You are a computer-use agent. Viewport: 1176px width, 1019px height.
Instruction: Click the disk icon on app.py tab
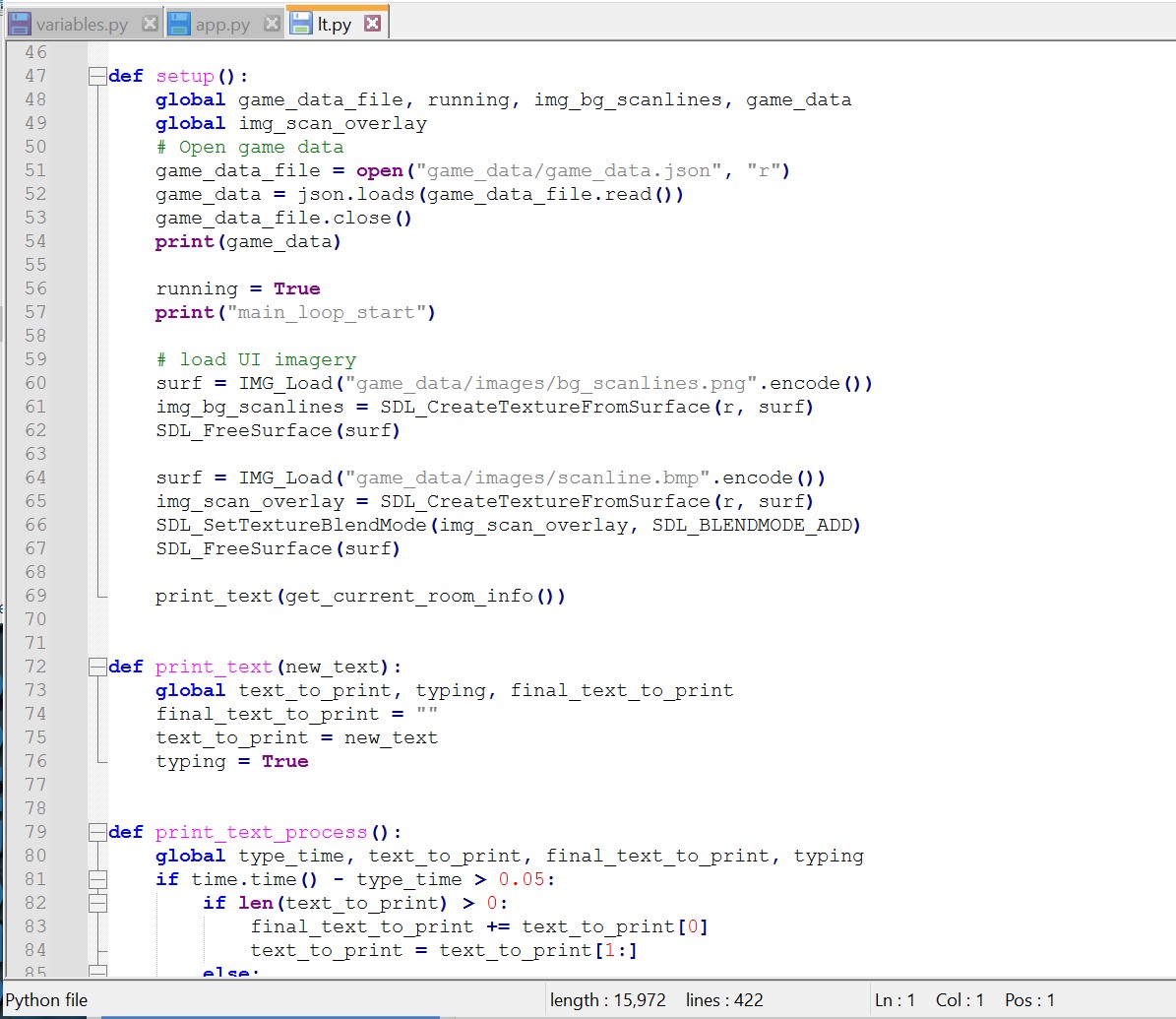[178, 24]
